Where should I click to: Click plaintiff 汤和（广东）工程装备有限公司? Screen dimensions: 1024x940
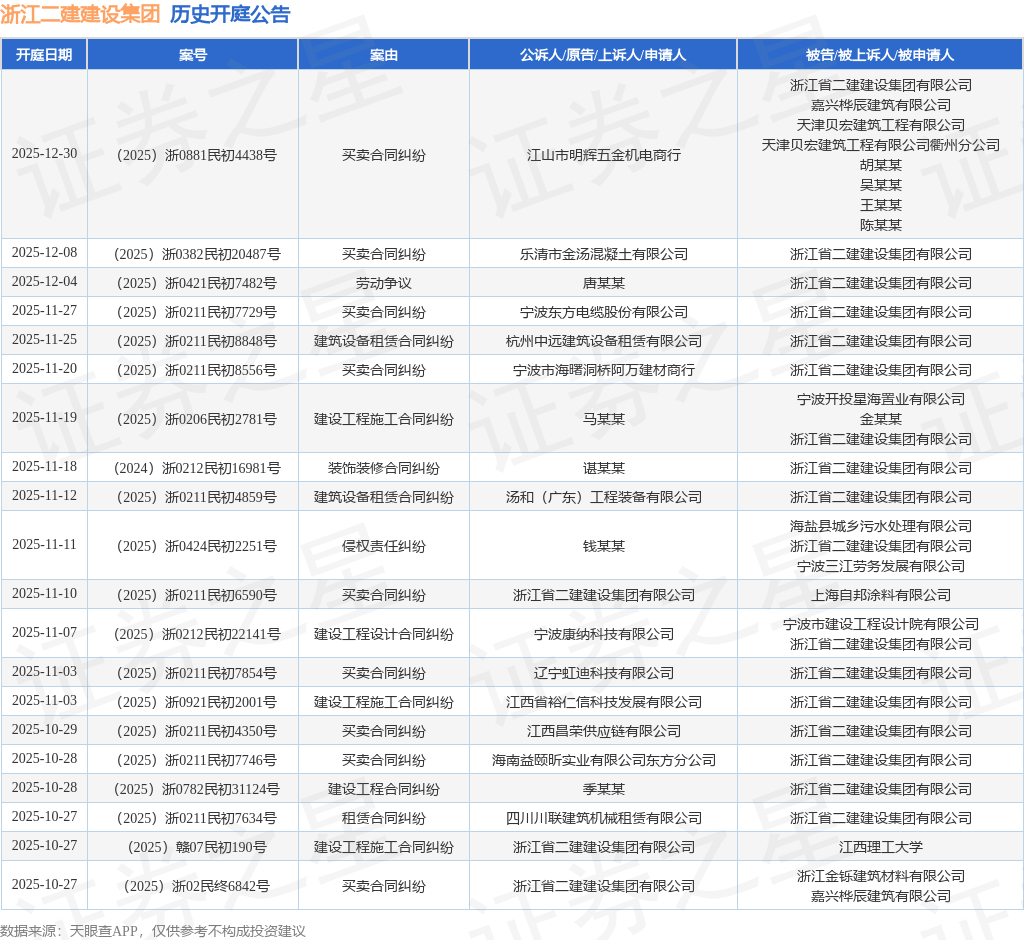coord(603,497)
